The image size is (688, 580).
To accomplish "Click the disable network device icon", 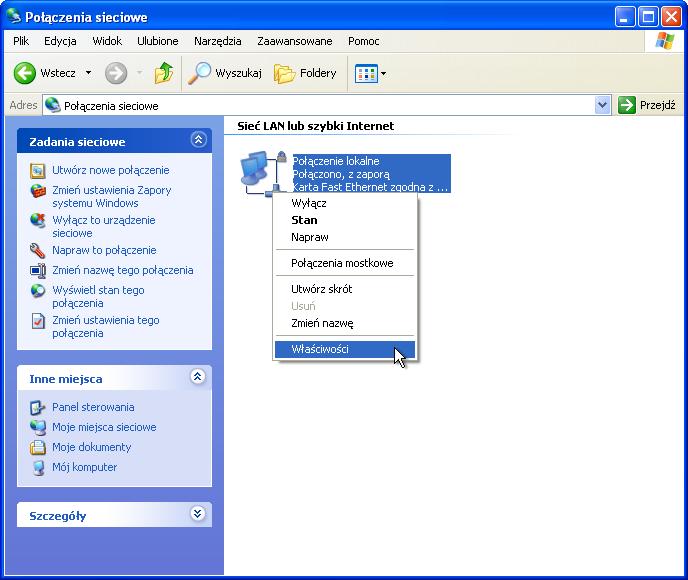I will tap(38, 221).
